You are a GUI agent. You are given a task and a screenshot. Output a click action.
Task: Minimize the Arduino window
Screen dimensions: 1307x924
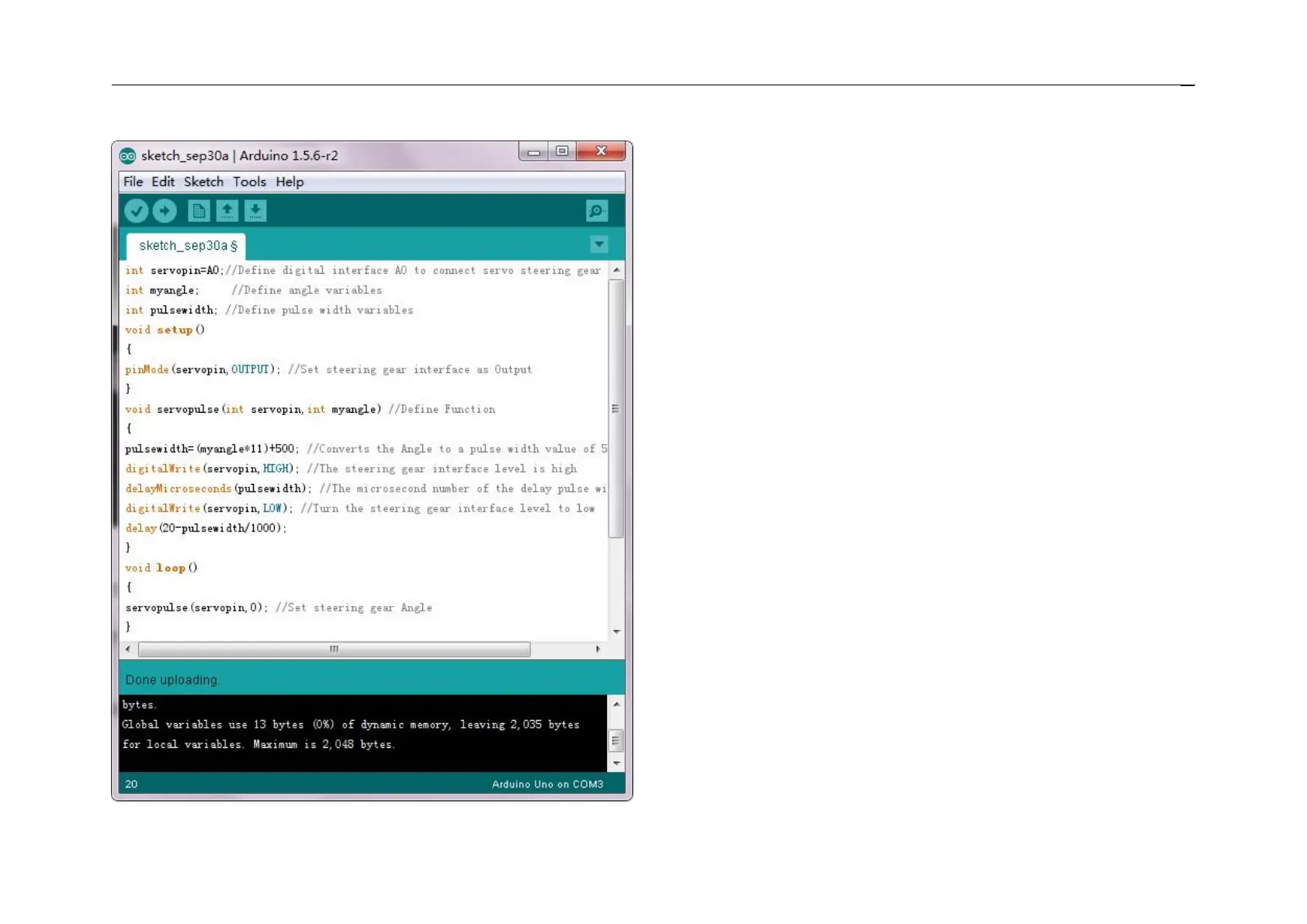pyautogui.click(x=534, y=151)
